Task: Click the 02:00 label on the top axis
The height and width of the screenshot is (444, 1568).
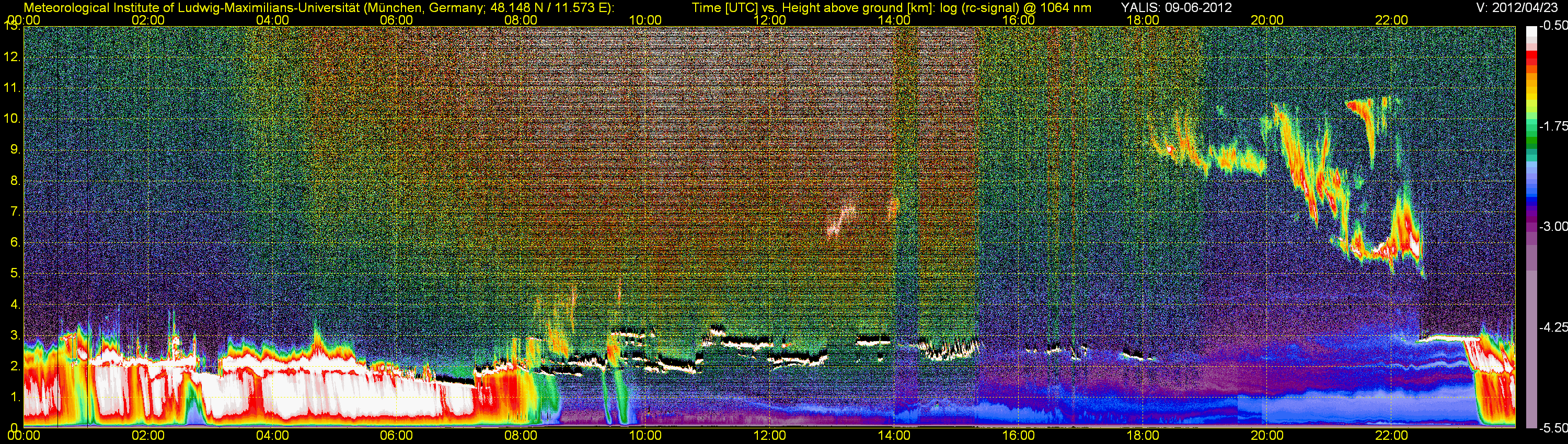Action: click(x=148, y=20)
